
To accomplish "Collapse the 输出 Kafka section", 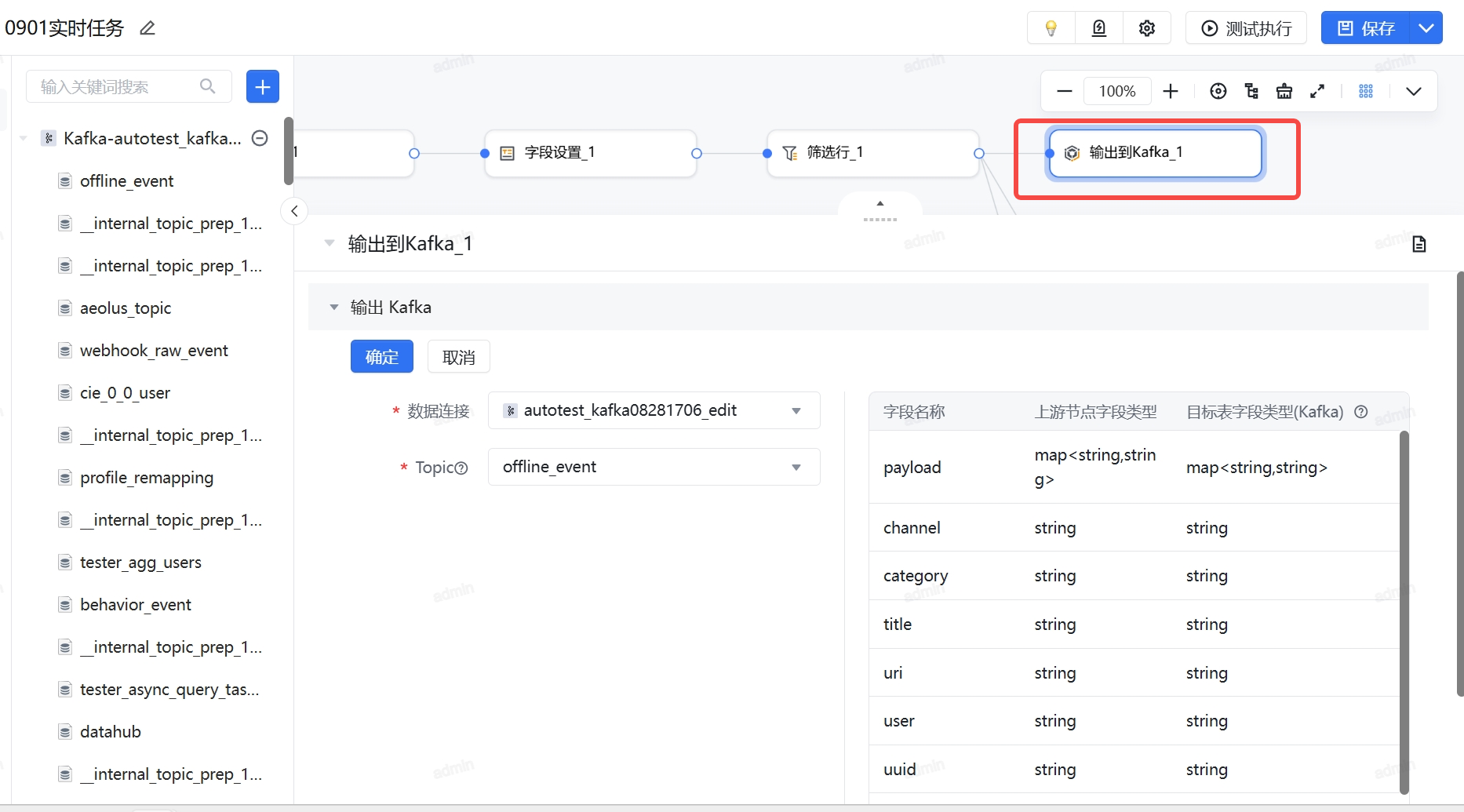I will tap(334, 307).
